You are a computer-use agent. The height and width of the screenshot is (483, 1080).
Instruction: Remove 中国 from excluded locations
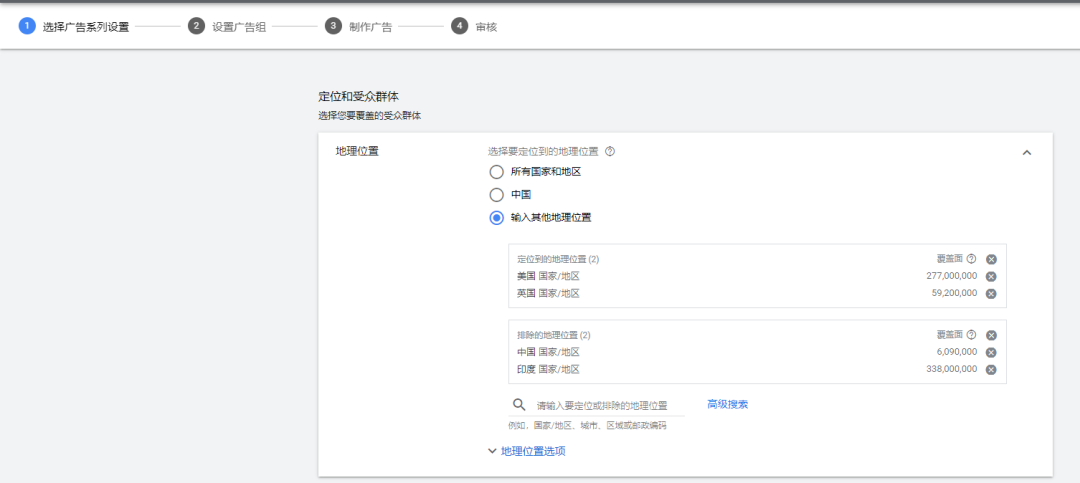(x=991, y=352)
